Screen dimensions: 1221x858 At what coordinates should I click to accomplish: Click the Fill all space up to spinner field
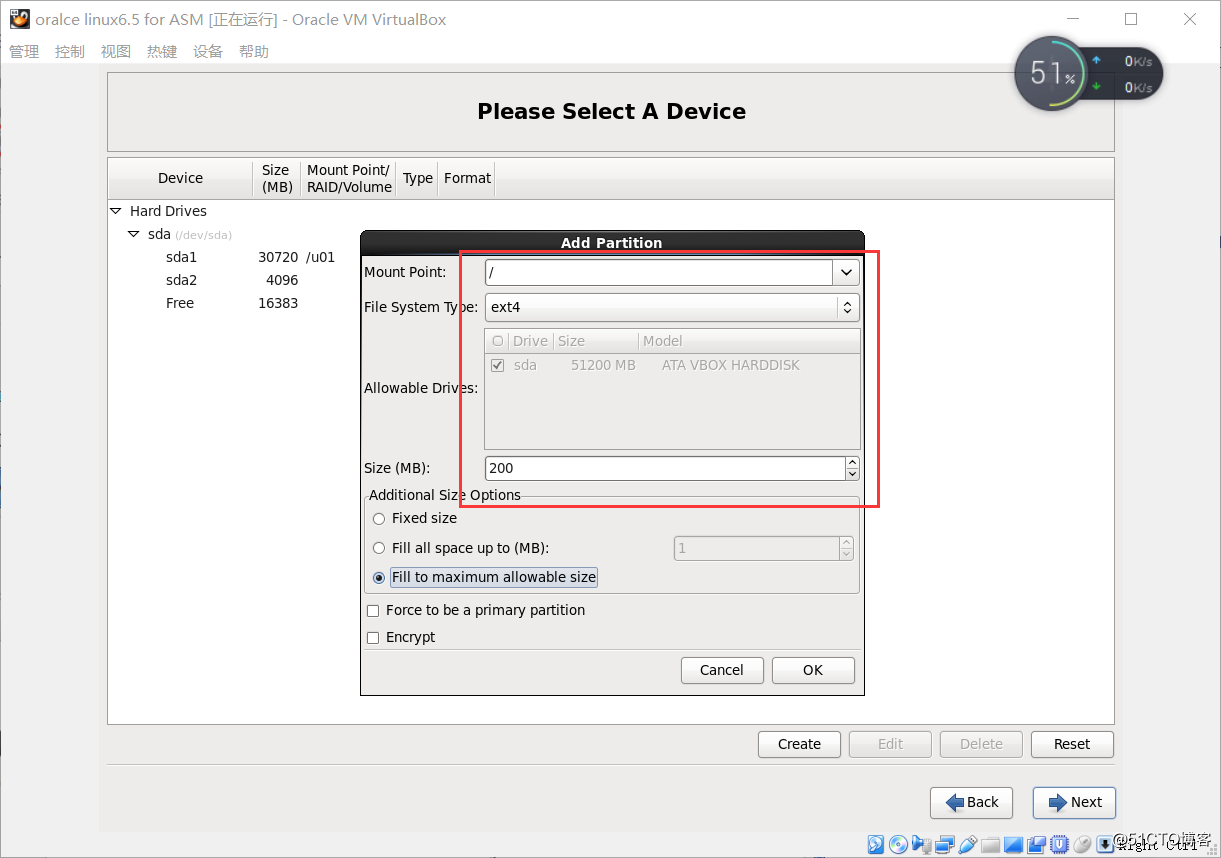(x=764, y=548)
